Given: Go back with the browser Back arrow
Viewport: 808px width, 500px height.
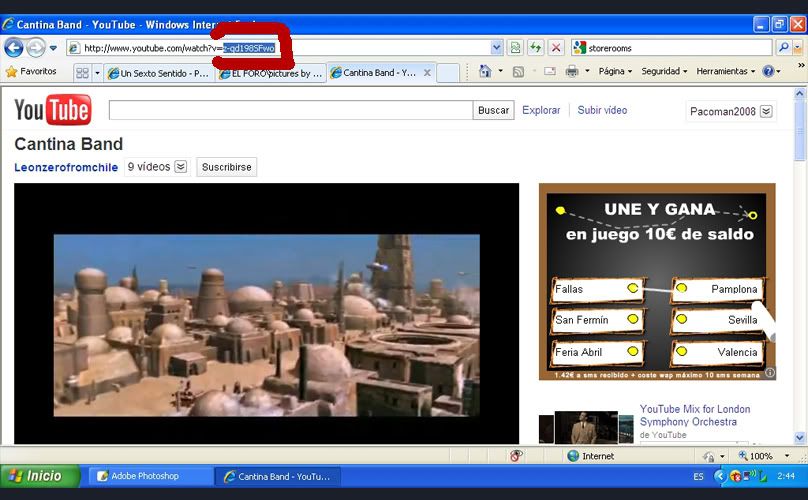Looking at the screenshot, I should pyautogui.click(x=14, y=48).
